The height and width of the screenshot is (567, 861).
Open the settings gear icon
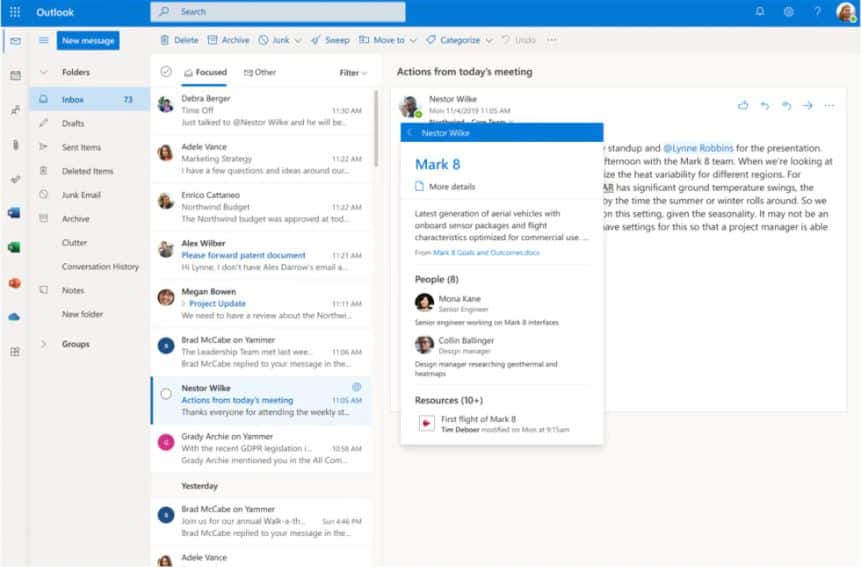coord(789,12)
